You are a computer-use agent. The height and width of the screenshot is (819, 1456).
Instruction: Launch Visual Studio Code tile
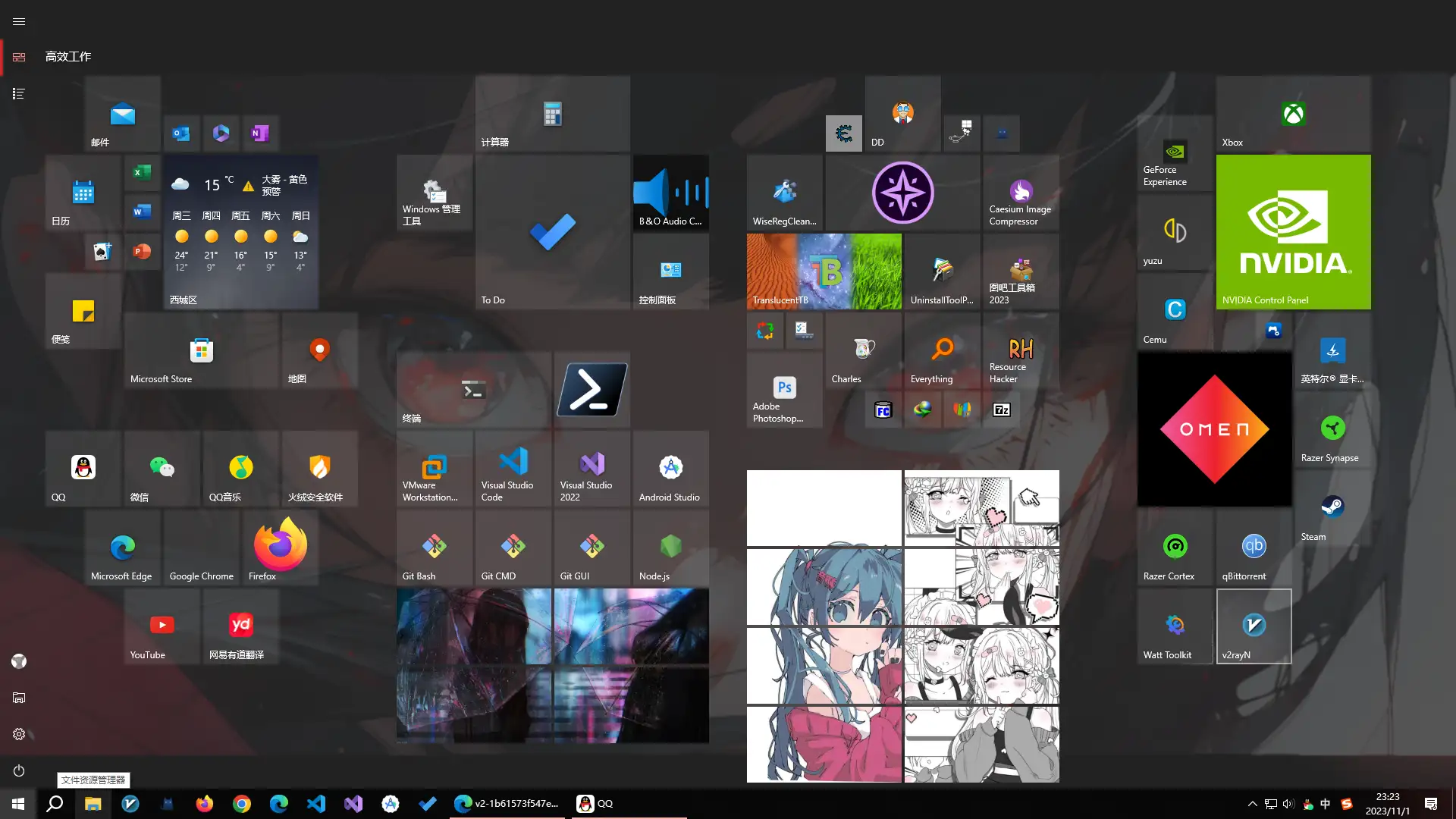tap(513, 469)
